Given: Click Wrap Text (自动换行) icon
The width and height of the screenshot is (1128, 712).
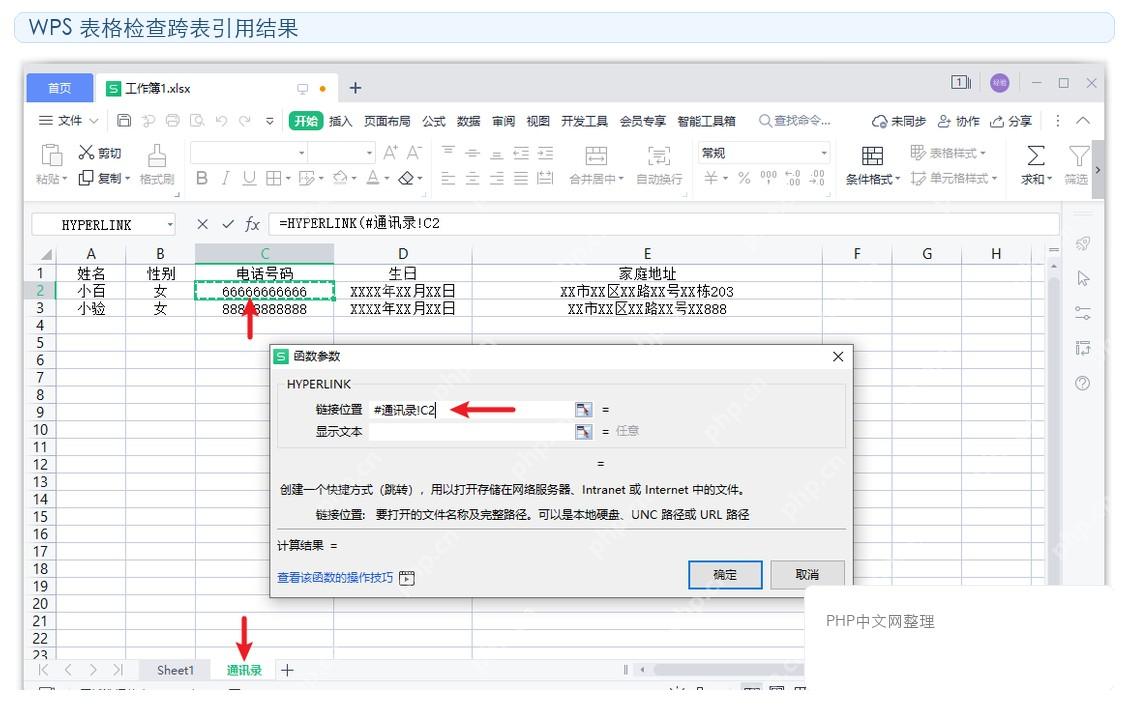Looking at the screenshot, I should [658, 155].
